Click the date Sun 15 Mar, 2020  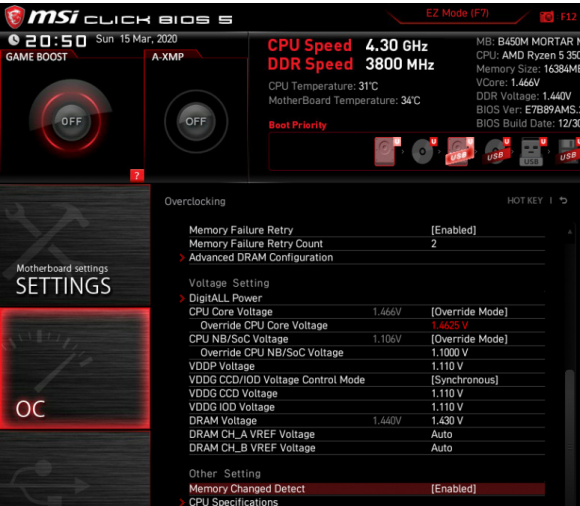(x=136, y=39)
